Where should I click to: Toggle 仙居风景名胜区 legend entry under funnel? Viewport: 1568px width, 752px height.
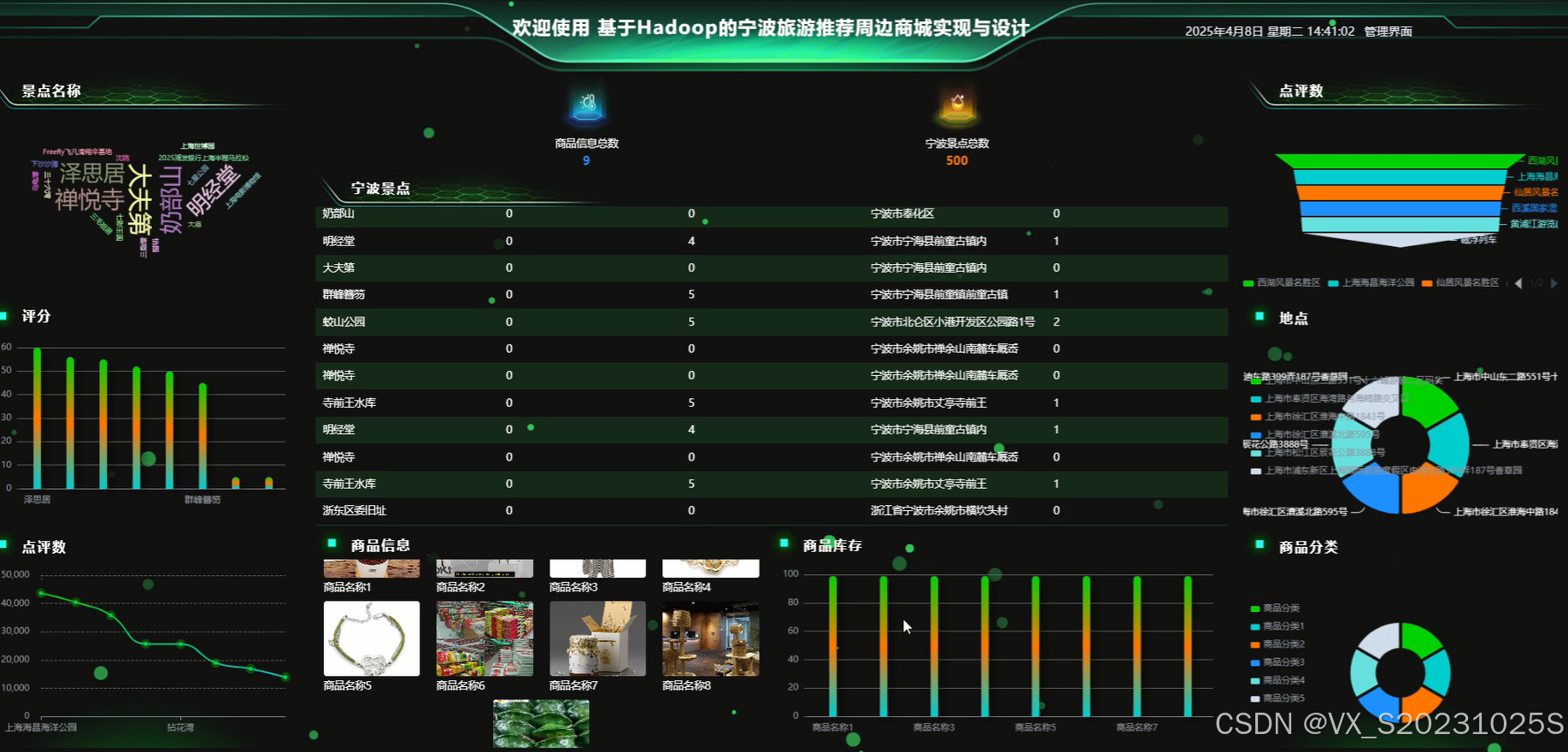(x=1460, y=283)
